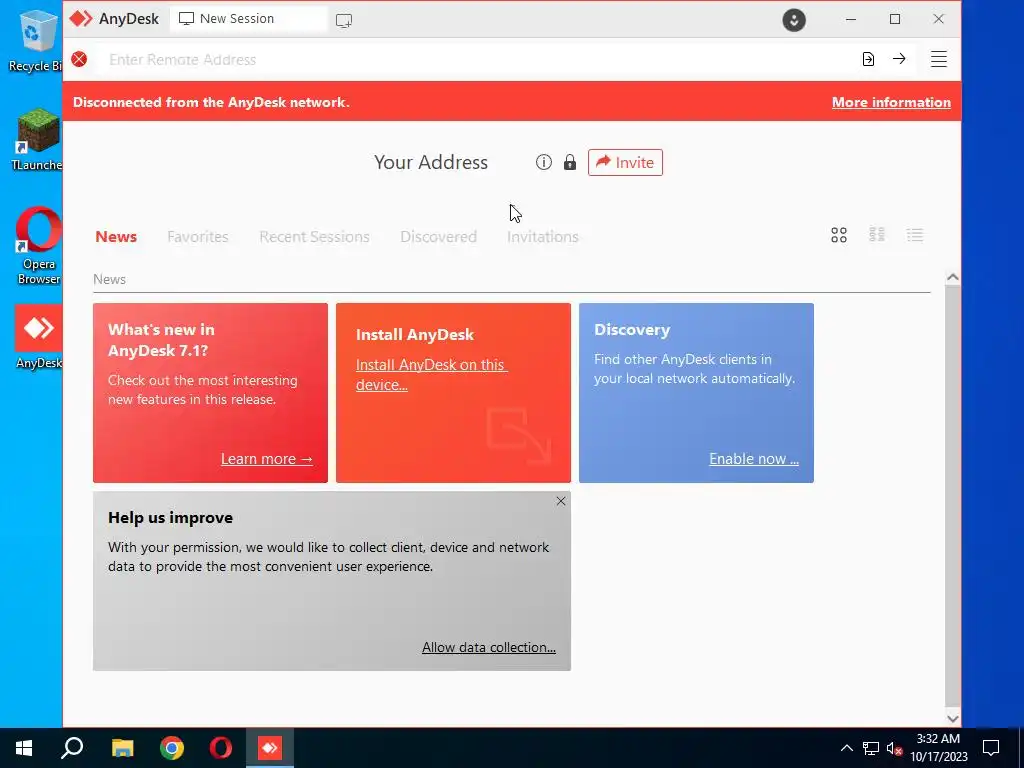Launch Google Chrome from the taskbar

(172, 748)
